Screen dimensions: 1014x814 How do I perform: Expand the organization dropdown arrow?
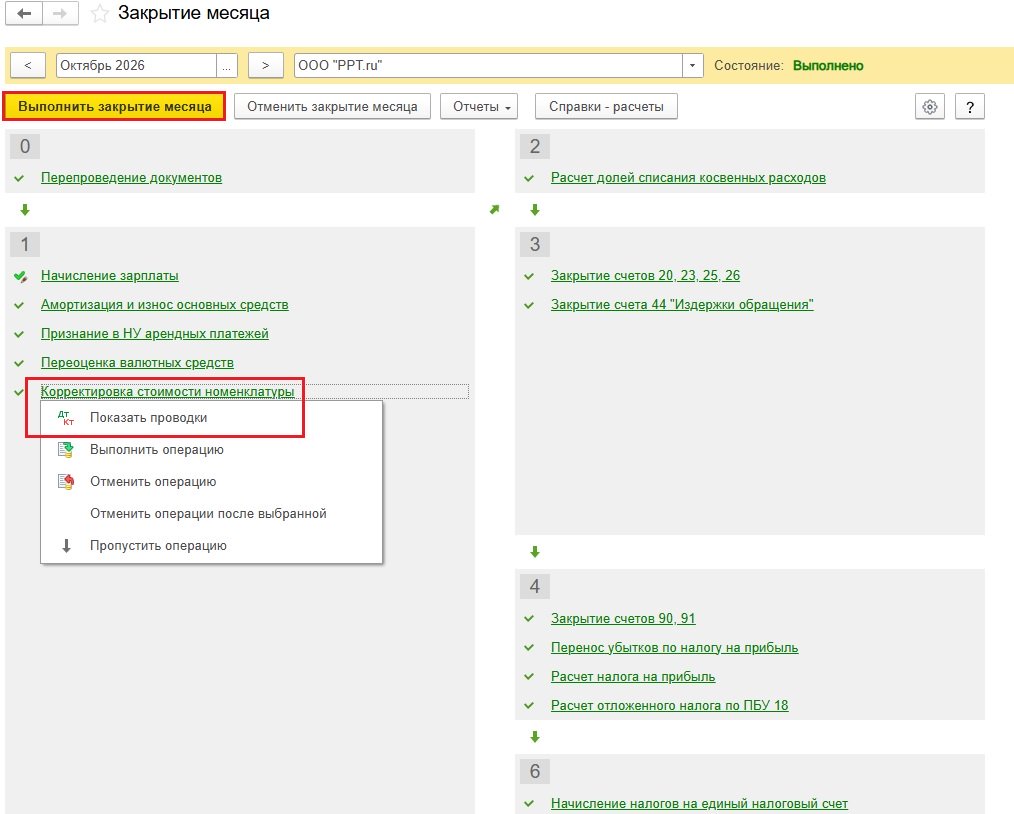[x=693, y=65]
